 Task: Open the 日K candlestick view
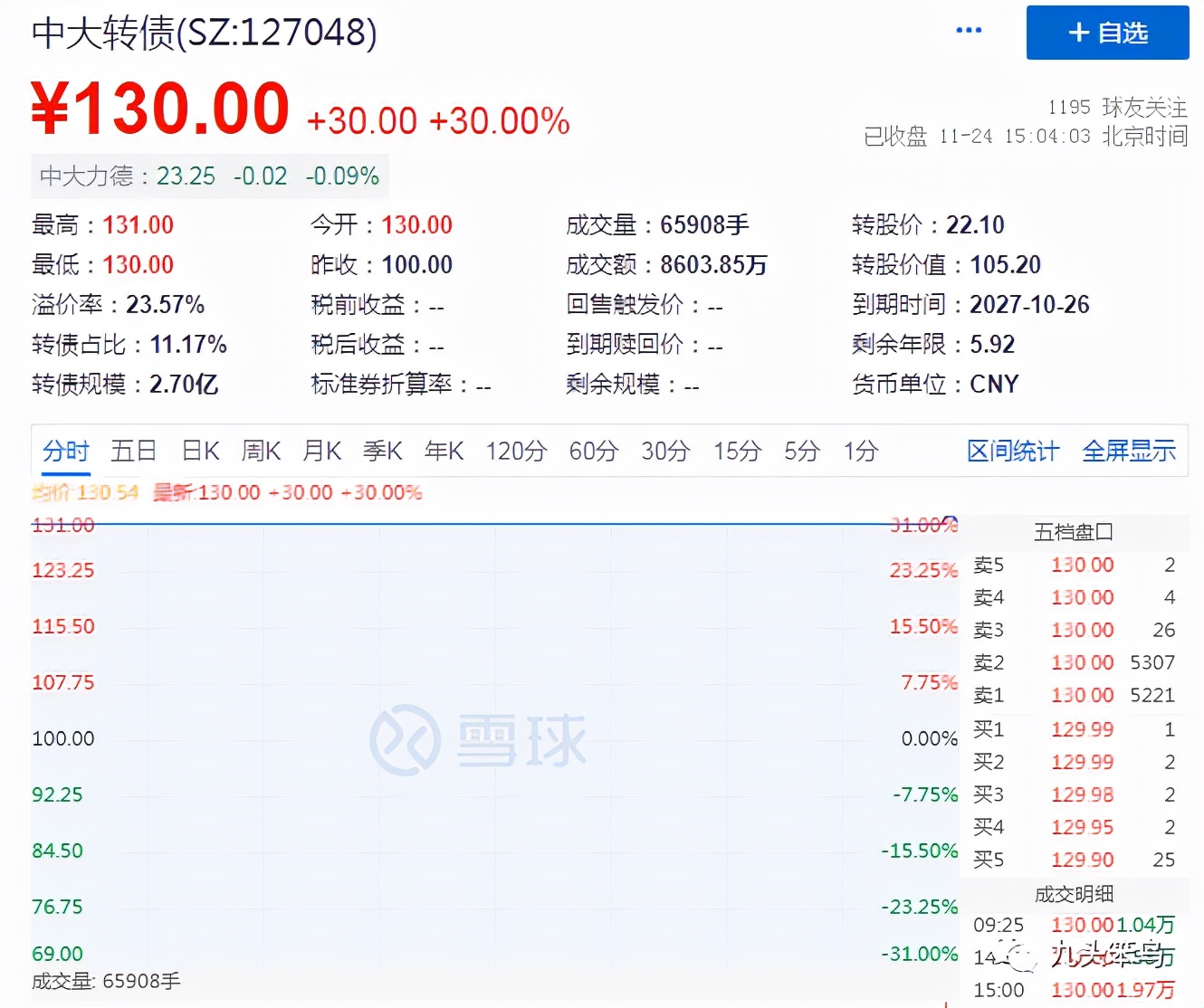[x=199, y=451]
